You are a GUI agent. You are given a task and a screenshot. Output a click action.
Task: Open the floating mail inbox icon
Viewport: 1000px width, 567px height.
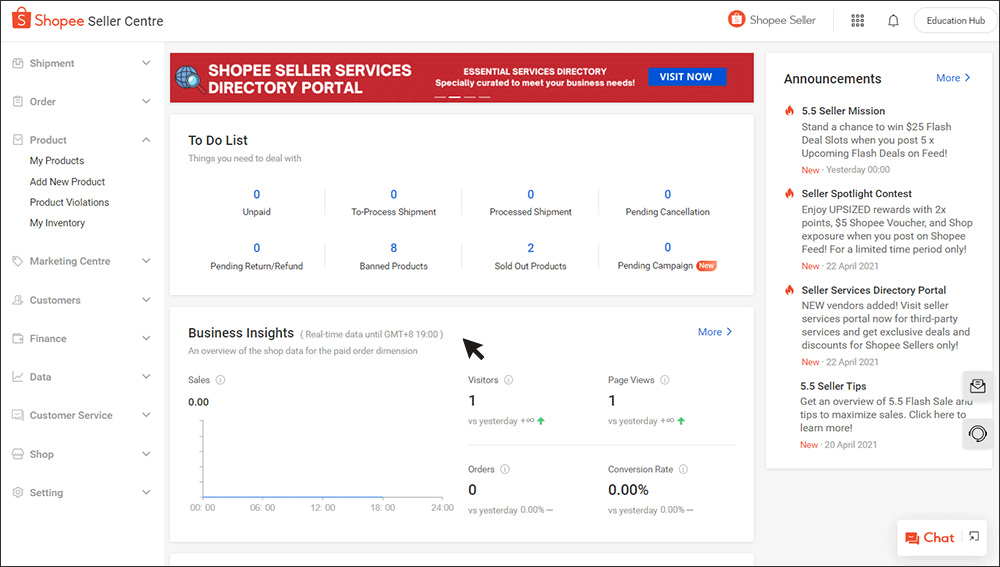(x=977, y=387)
